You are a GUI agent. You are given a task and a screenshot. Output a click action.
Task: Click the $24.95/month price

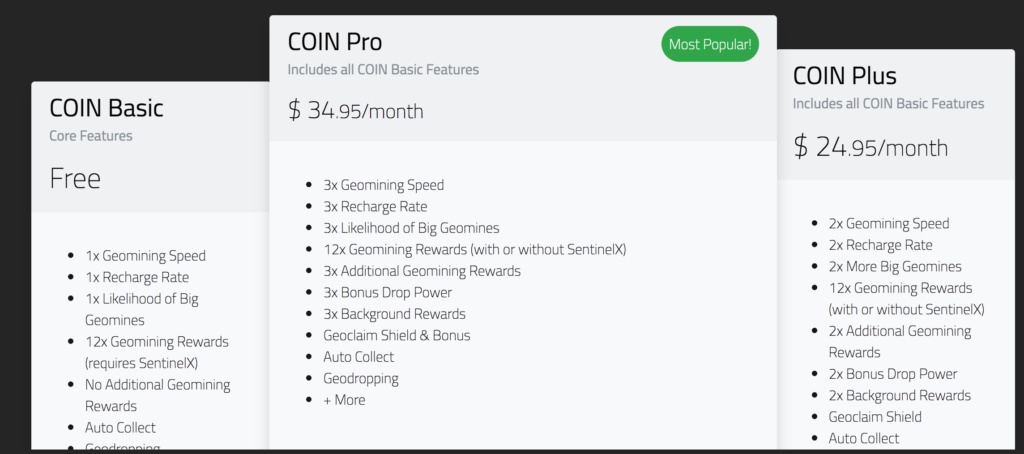click(x=871, y=147)
